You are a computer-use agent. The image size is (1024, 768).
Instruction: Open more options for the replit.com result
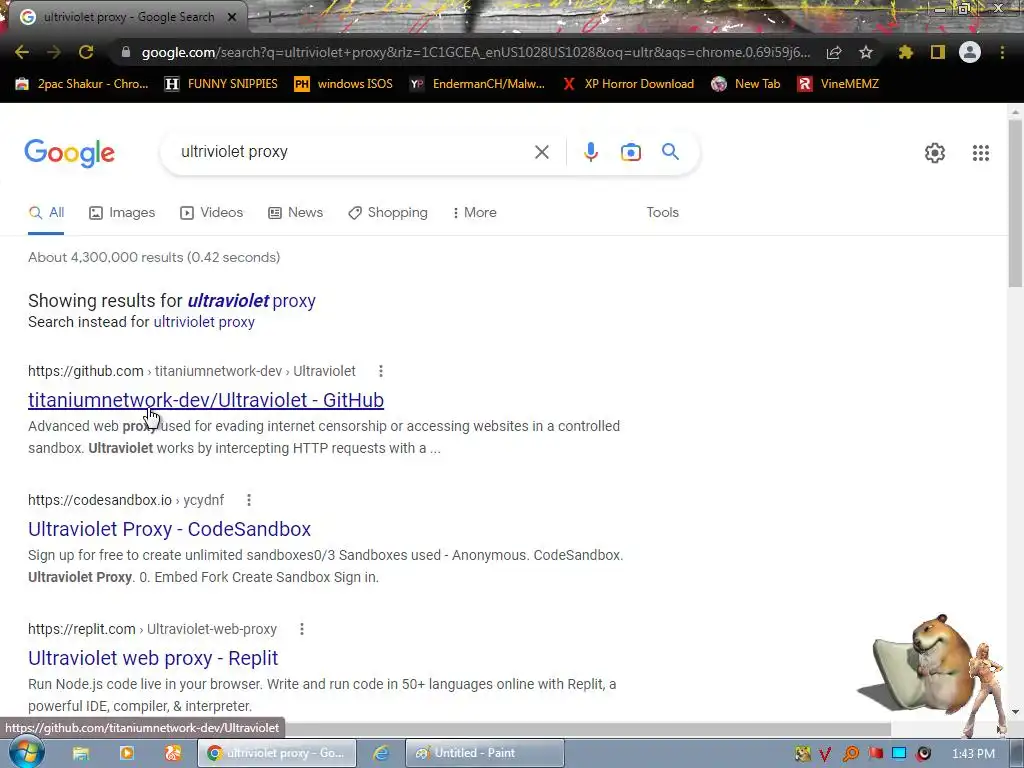tap(302, 629)
